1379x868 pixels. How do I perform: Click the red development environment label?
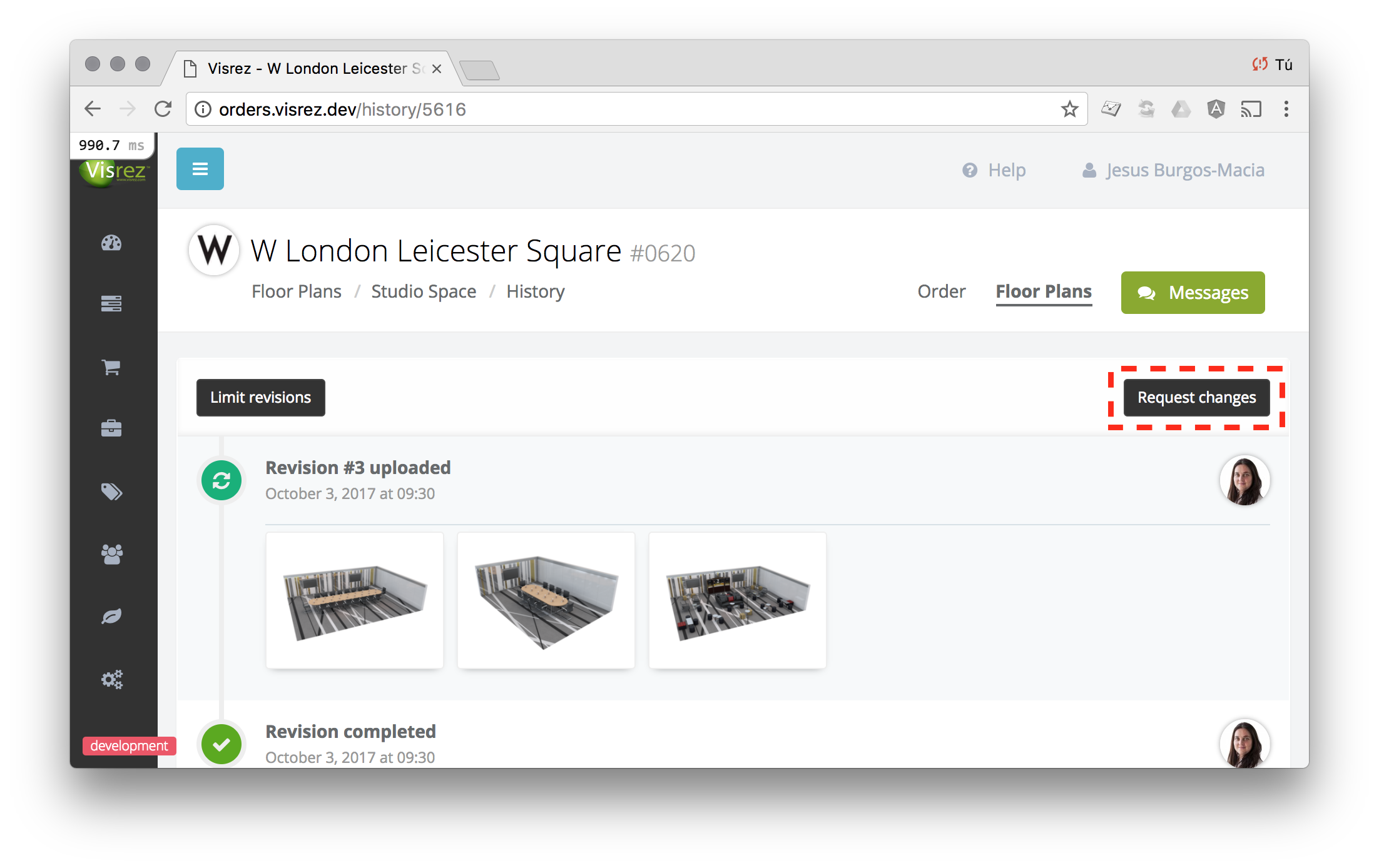129,745
